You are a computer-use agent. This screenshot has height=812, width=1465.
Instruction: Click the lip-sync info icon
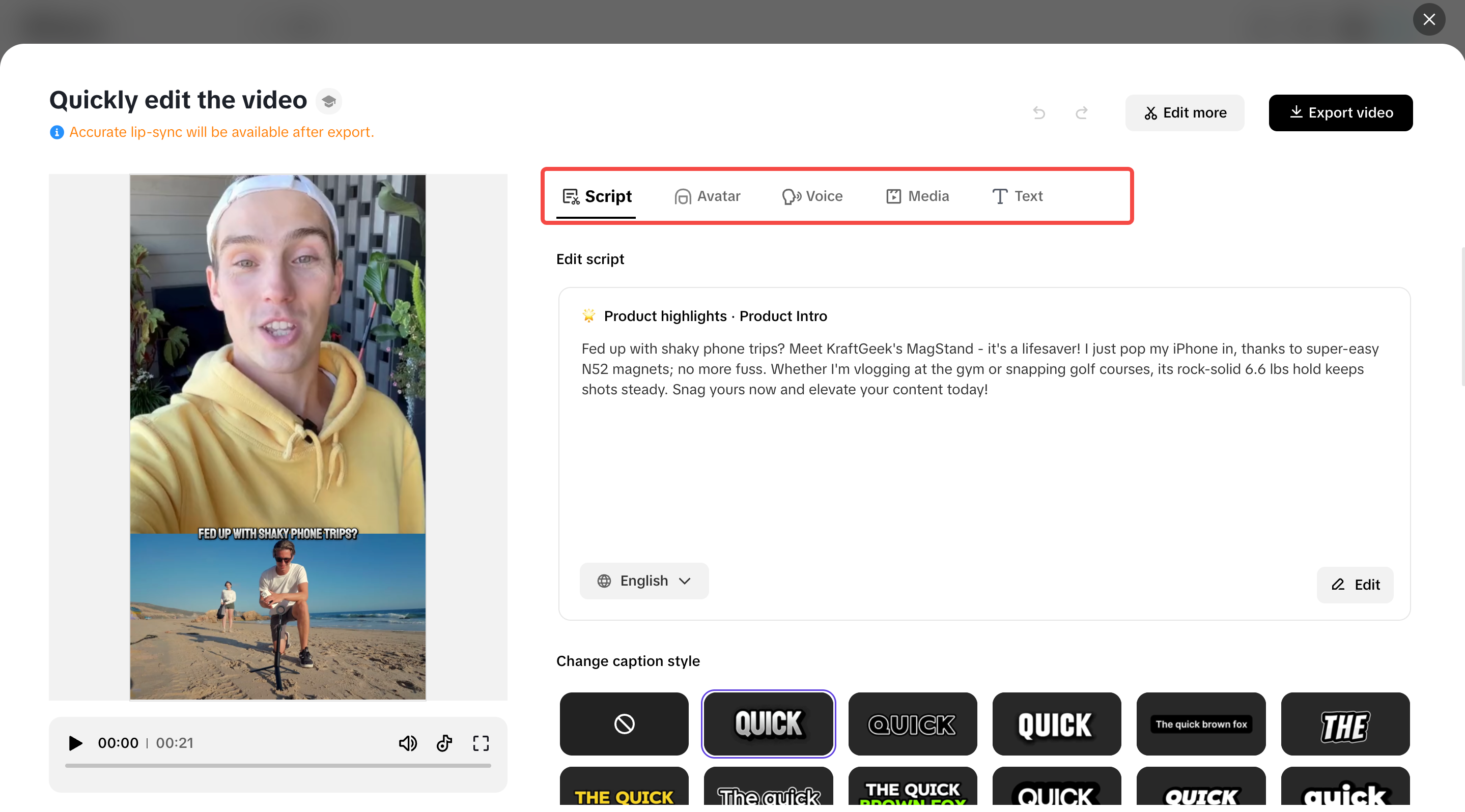coord(57,132)
